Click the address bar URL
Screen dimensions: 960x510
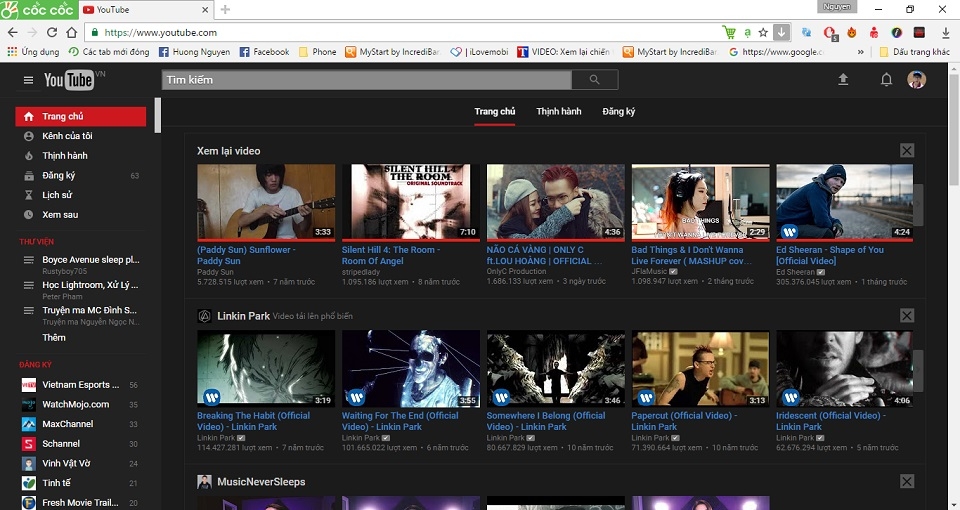[x=160, y=32]
